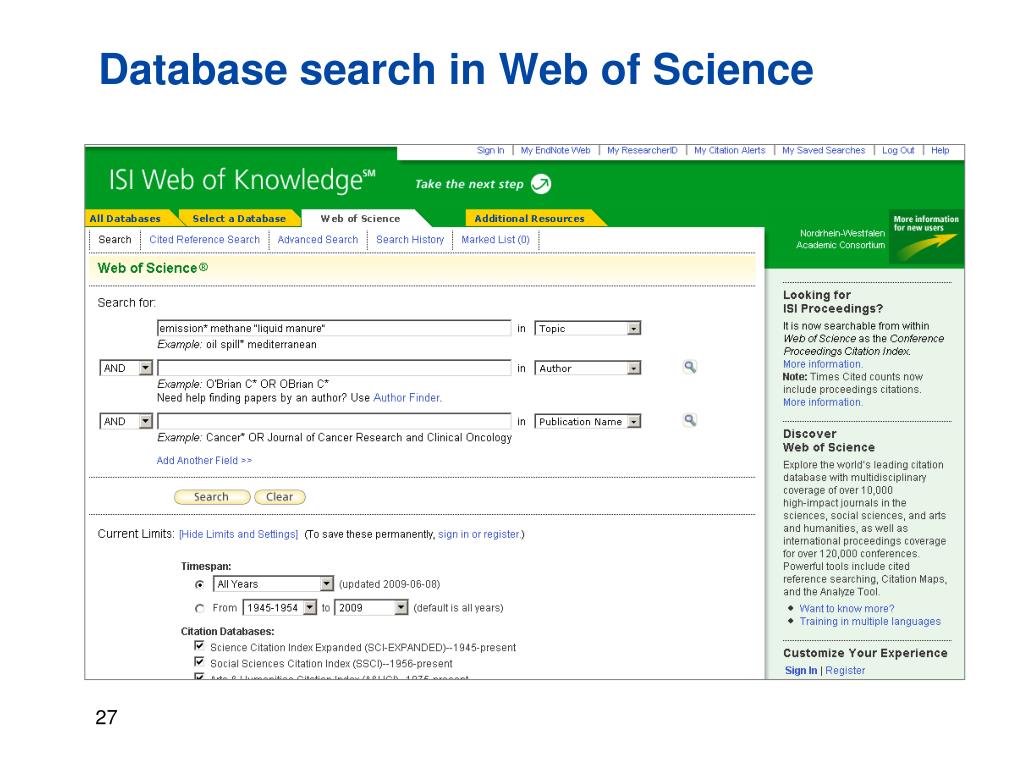Uncheck Social Sciences Citation Index checkbox

tap(199, 662)
